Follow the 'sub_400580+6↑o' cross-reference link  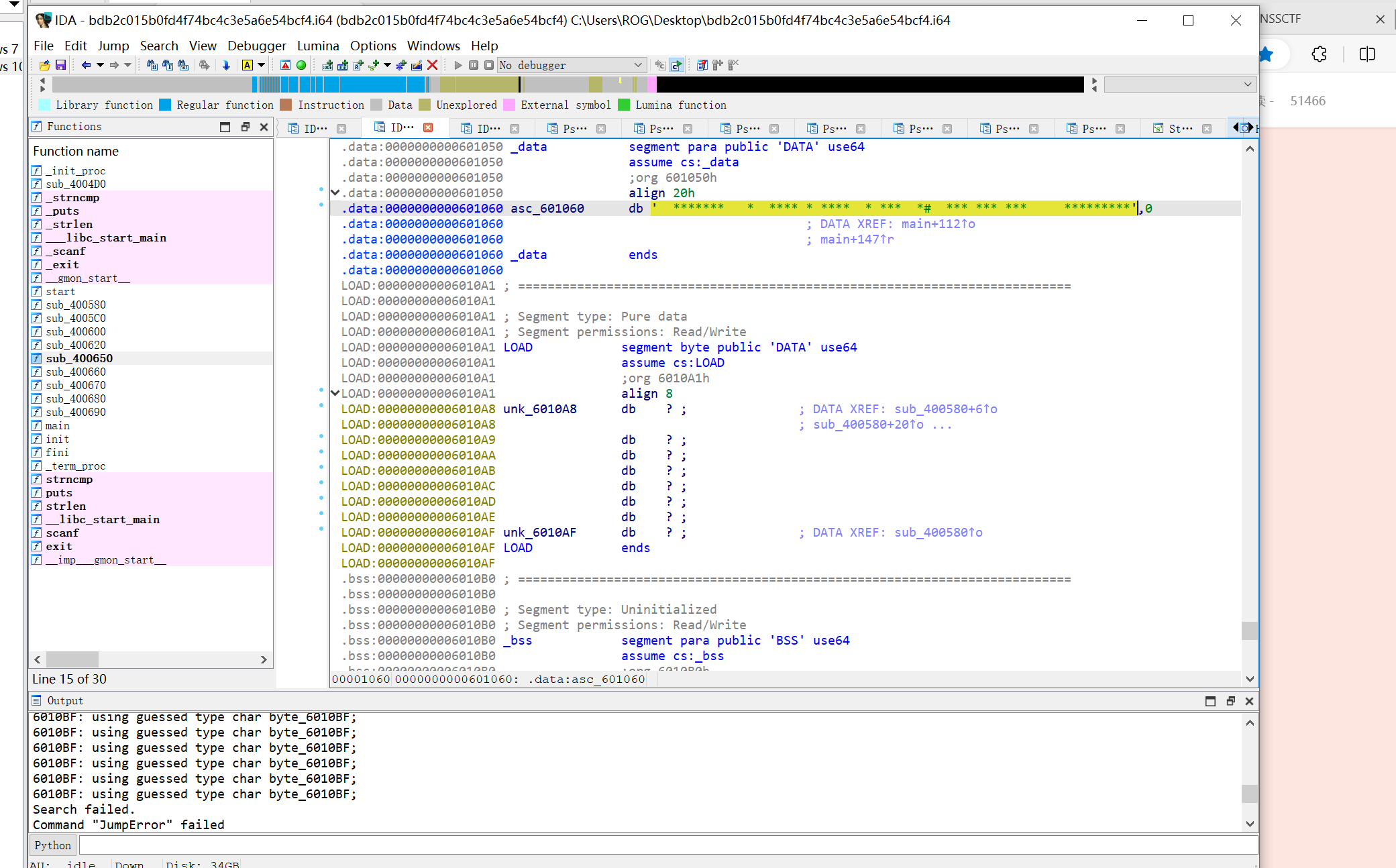point(946,409)
